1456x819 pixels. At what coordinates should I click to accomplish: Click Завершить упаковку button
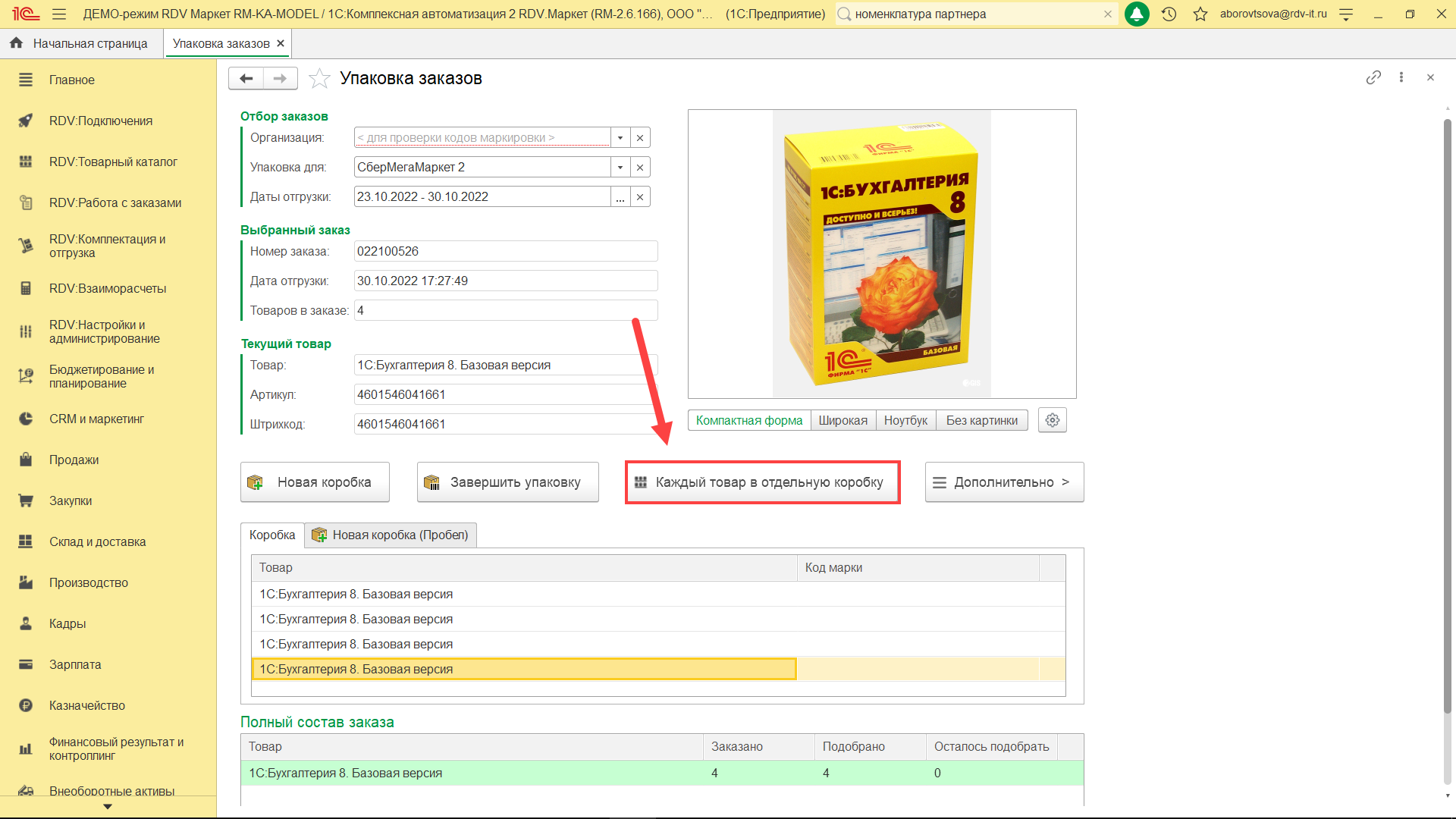(x=507, y=482)
